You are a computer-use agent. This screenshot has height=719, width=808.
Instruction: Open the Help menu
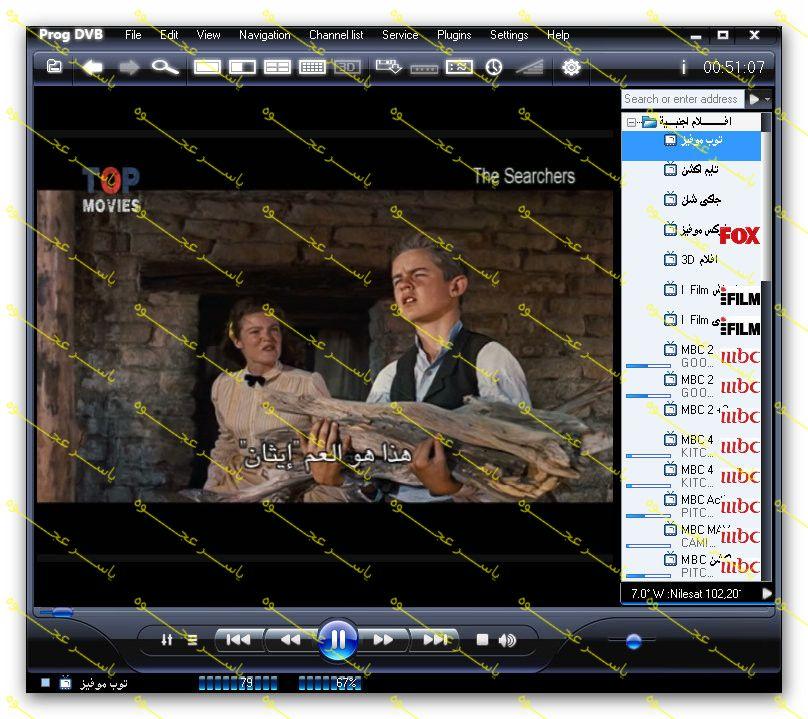pos(558,35)
